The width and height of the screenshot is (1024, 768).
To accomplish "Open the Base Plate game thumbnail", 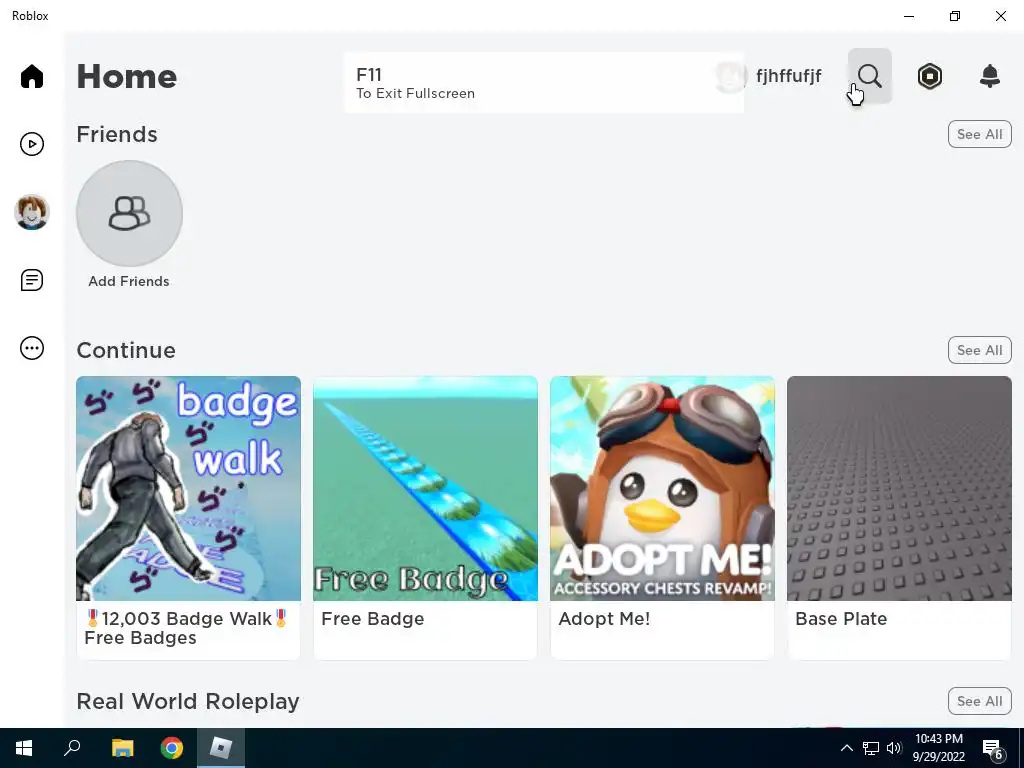I will click(899, 488).
